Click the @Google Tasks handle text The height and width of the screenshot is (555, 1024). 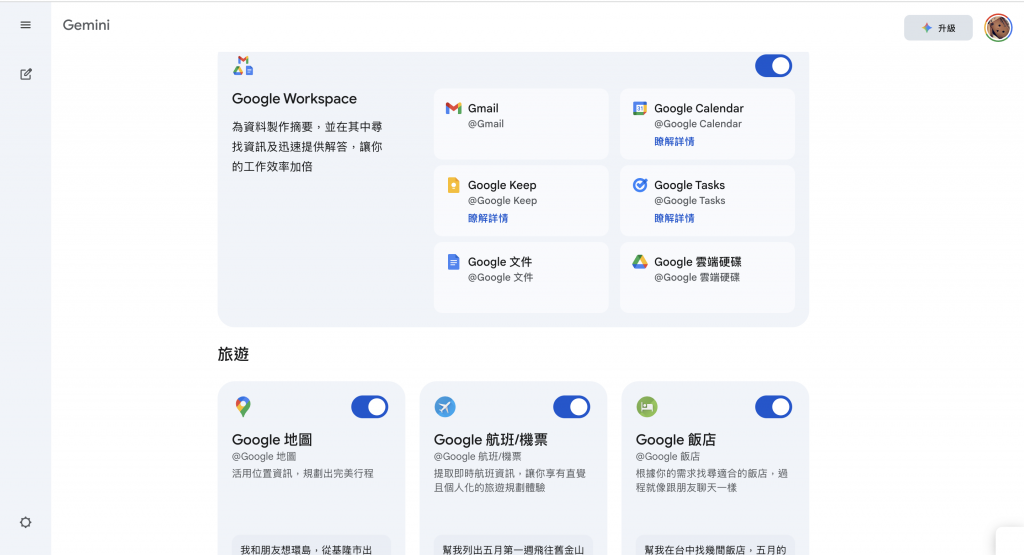point(690,201)
